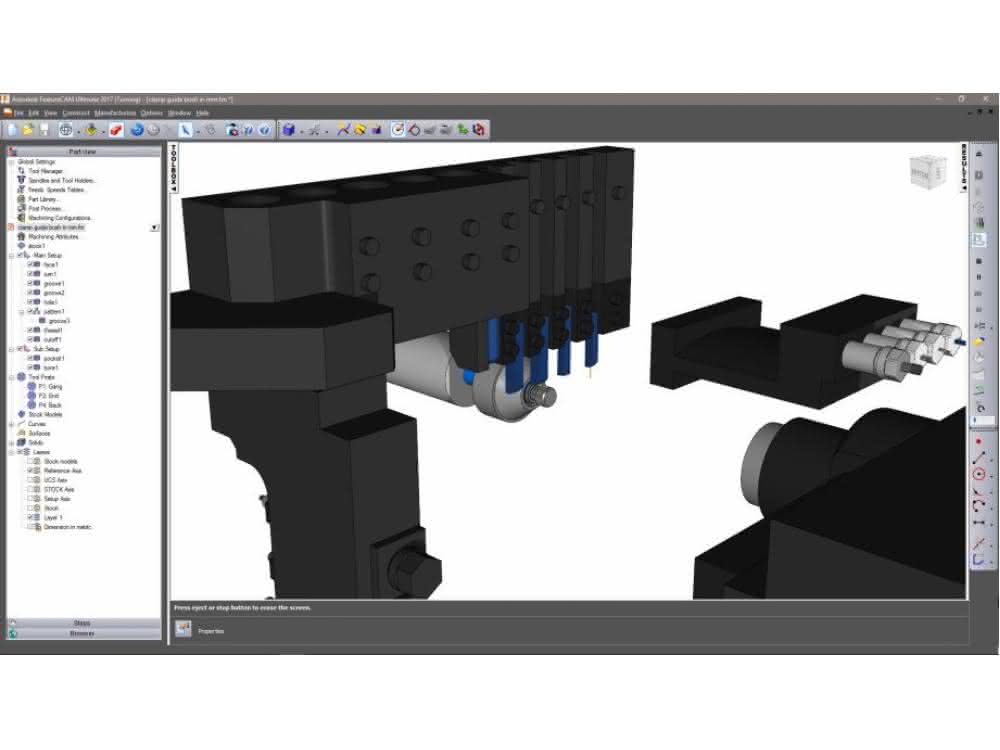This screenshot has width=1000, height=750.
Task: Toggle the pocket1 feature checkbox
Action: pyautogui.click(x=29, y=358)
